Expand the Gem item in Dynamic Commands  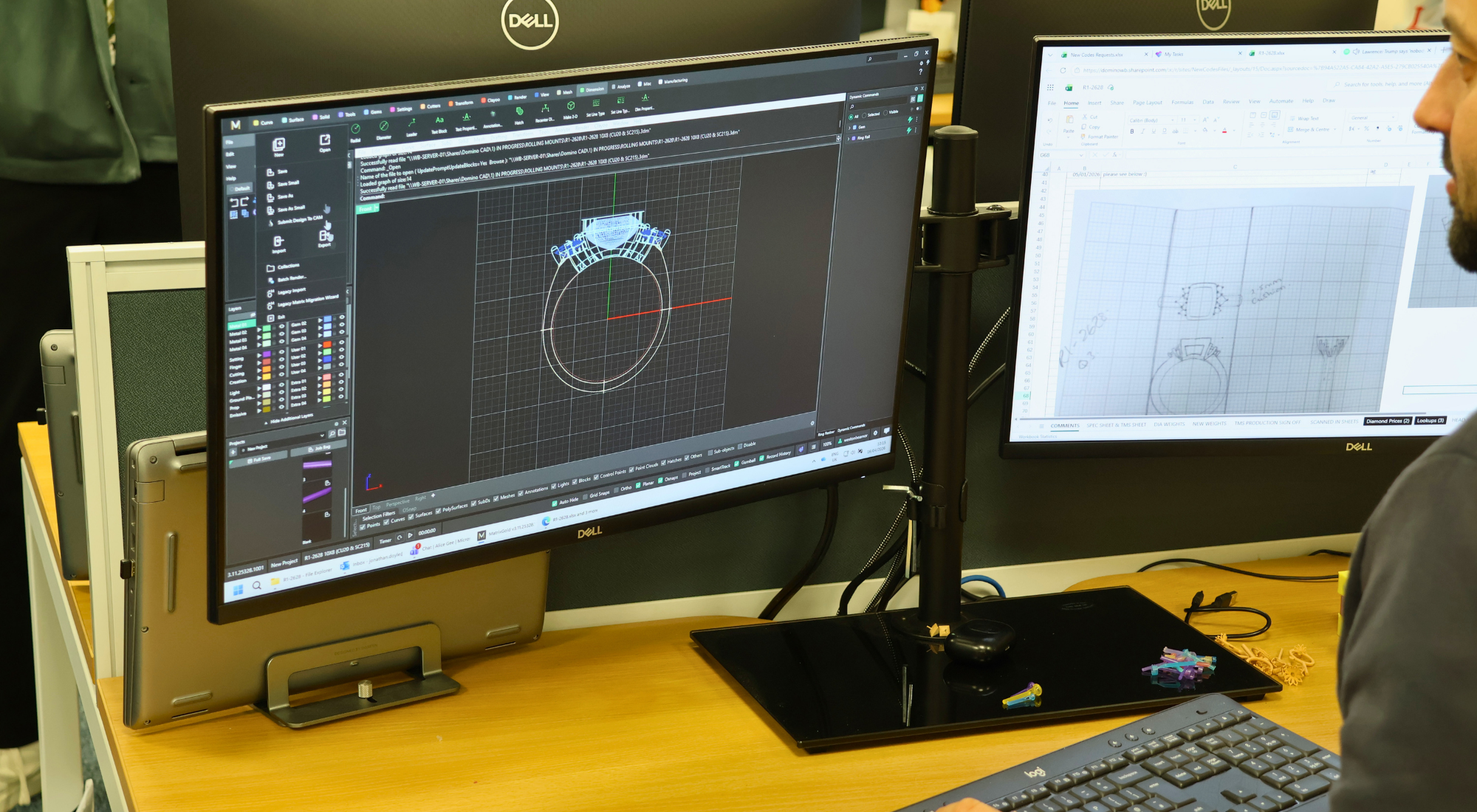[849, 128]
